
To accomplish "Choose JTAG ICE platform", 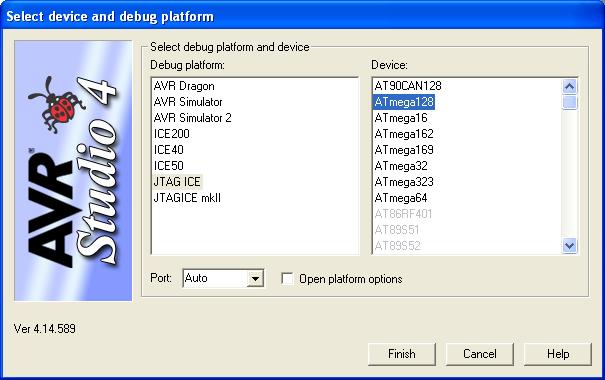I will pos(177,182).
